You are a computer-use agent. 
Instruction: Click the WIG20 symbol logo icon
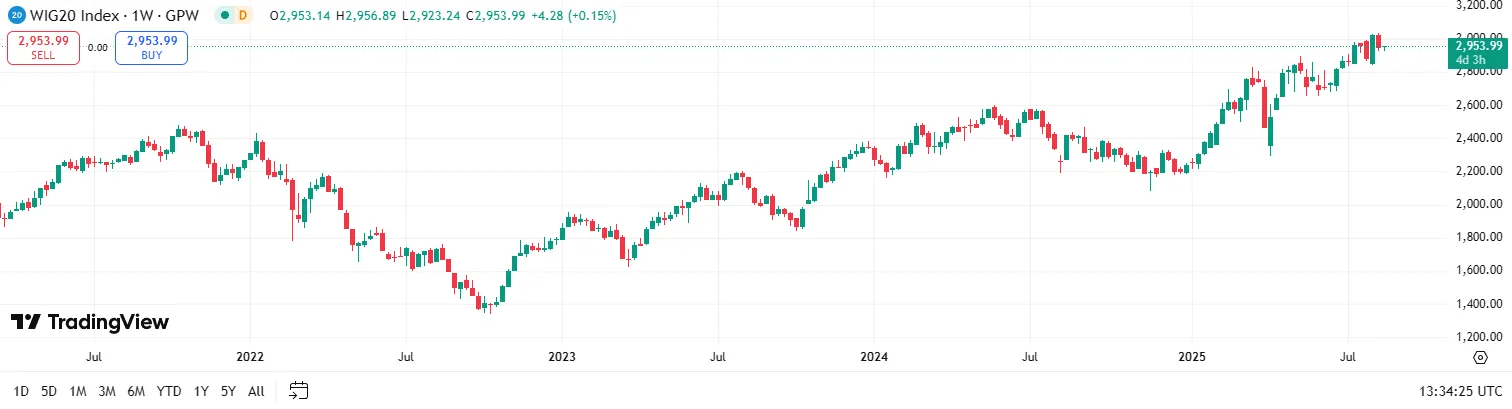(17, 16)
